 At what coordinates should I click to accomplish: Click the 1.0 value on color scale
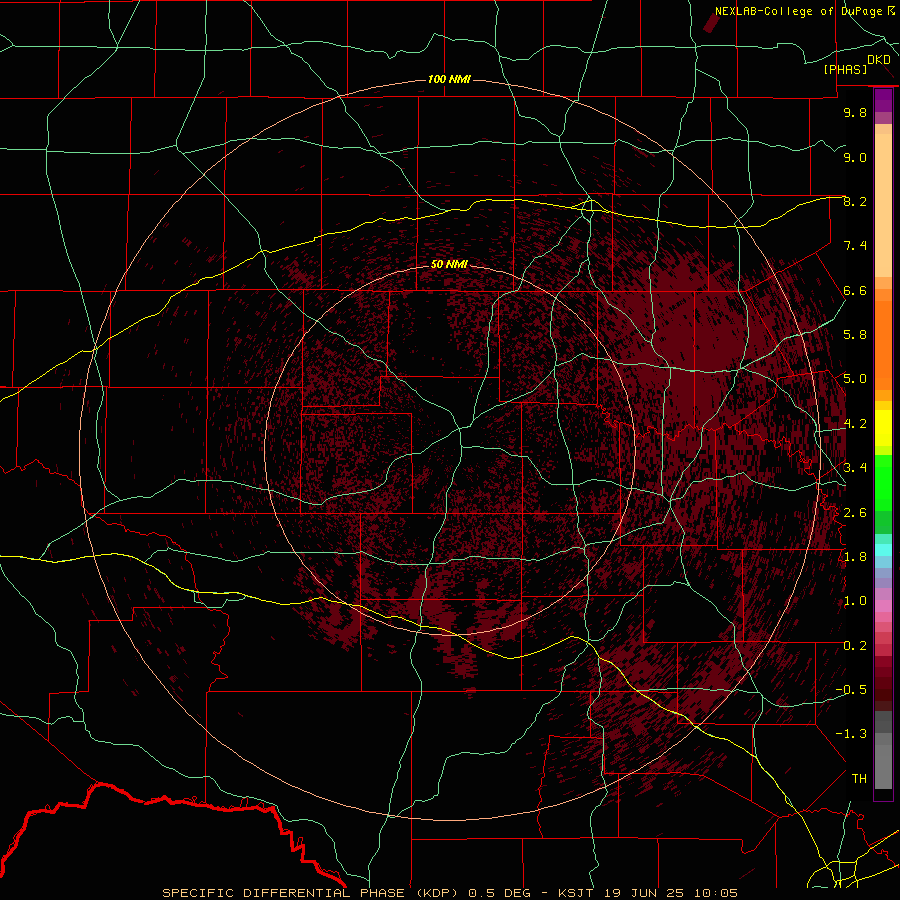pyautogui.click(x=855, y=601)
